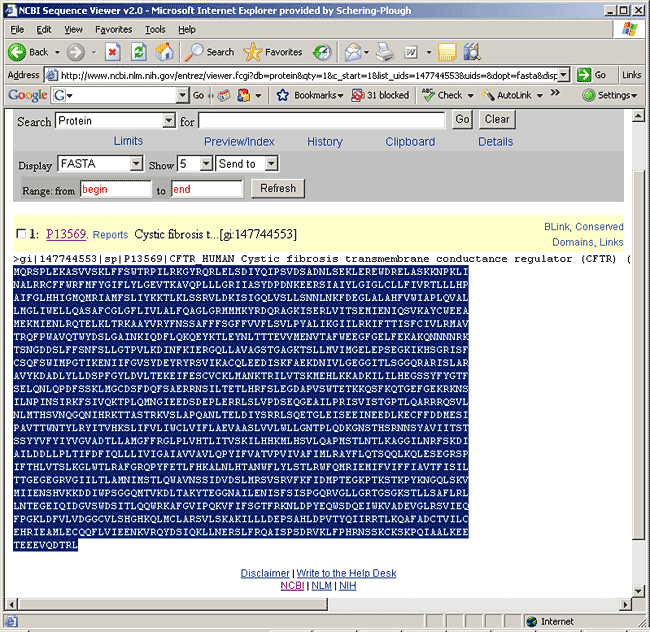Viewport: 650px width, 632px height.
Task: Open the Mail envelope icon
Action: point(353,52)
